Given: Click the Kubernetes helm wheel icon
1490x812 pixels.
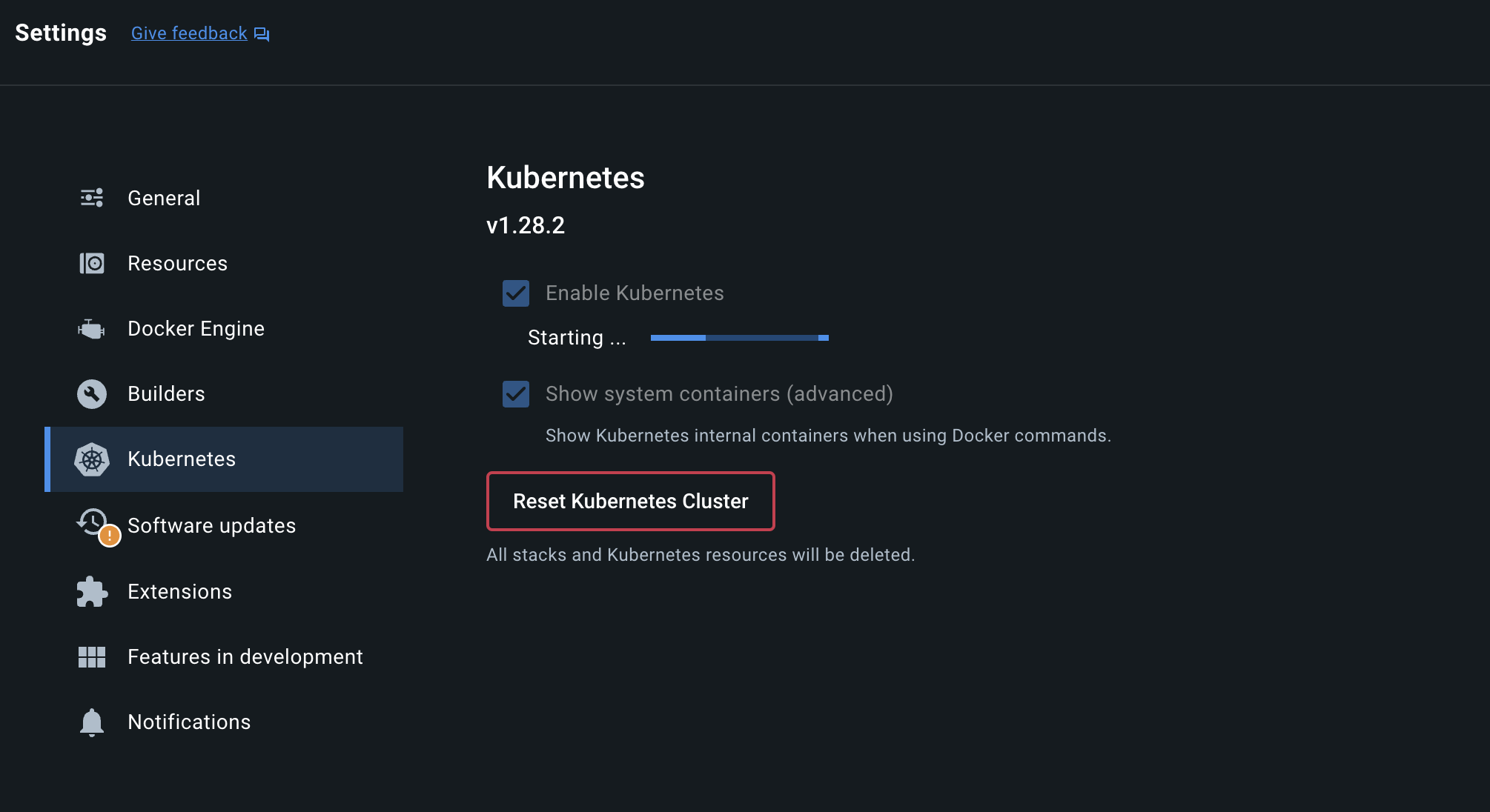Looking at the screenshot, I should (x=91, y=459).
